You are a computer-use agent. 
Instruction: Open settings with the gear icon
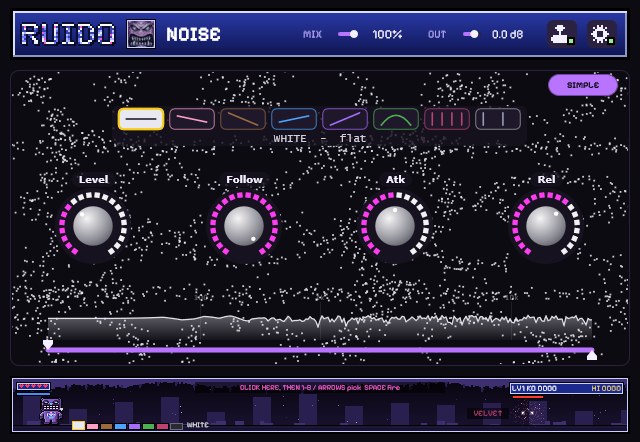(x=602, y=34)
